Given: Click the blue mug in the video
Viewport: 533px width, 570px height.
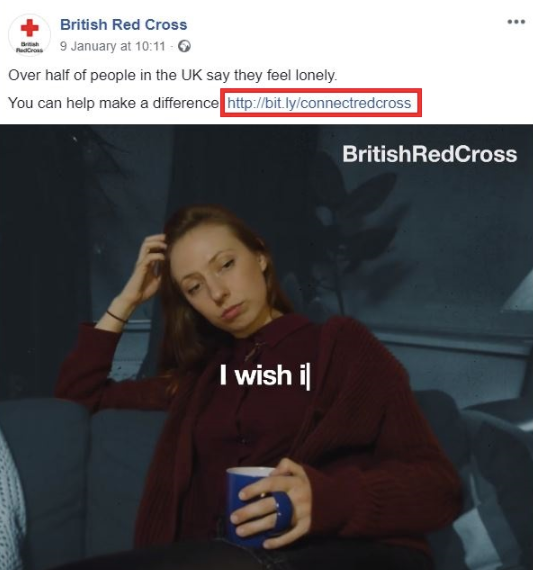Looking at the screenshot, I should 258,506.
